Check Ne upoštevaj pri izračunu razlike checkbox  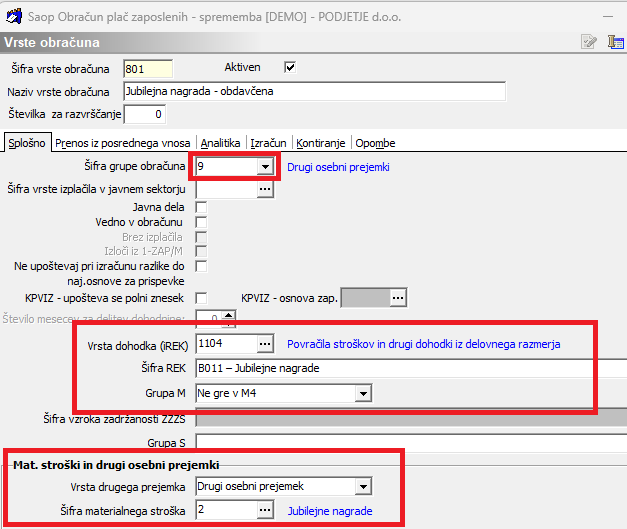201,266
